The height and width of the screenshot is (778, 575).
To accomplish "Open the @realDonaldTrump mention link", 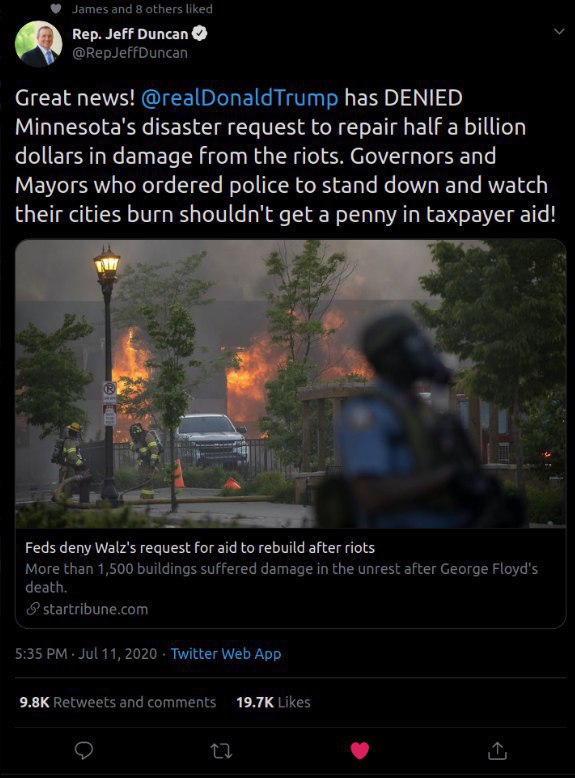I will click(x=240, y=97).
